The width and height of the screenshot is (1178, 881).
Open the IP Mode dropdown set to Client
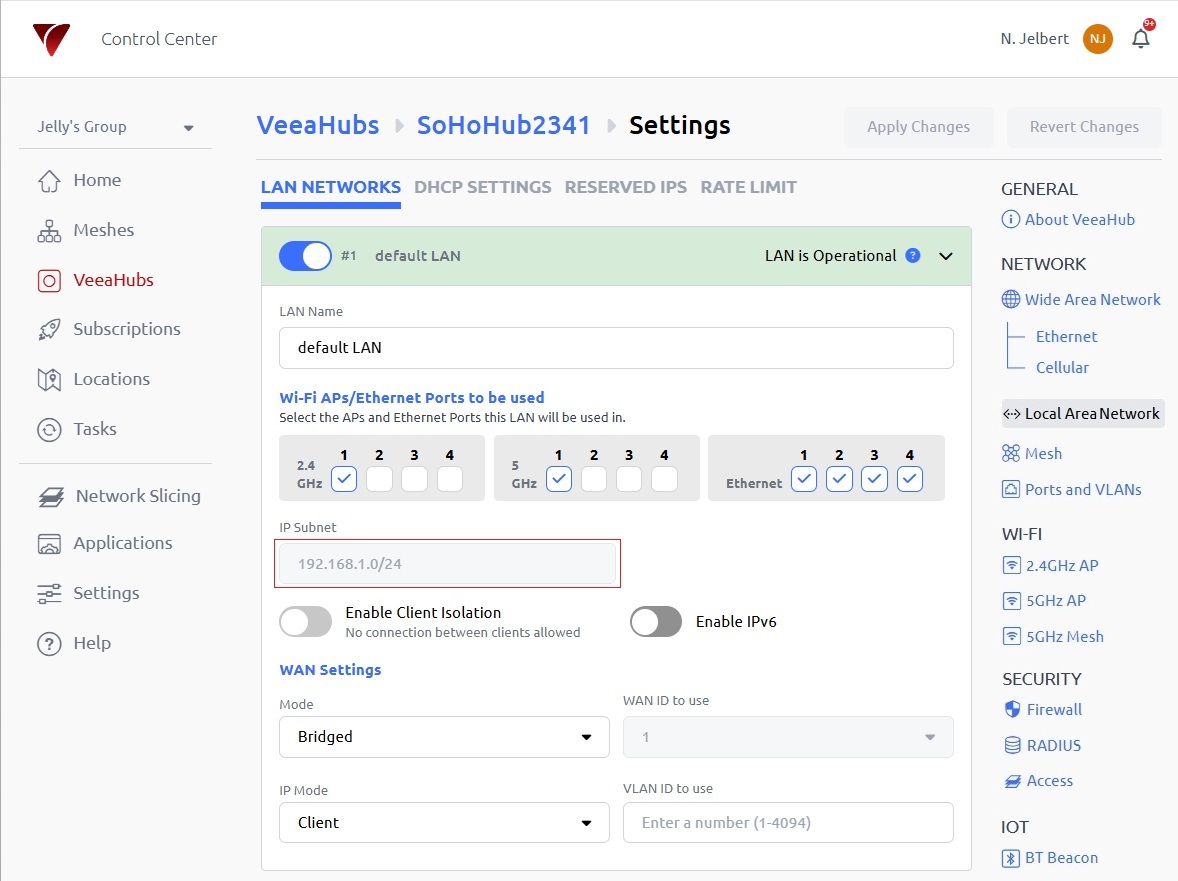[x=444, y=822]
